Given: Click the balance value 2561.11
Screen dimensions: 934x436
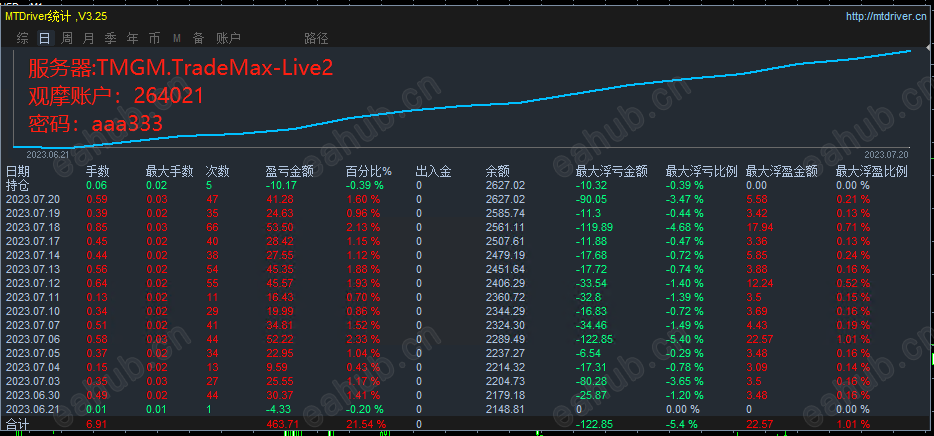Looking at the screenshot, I should click(x=506, y=227).
